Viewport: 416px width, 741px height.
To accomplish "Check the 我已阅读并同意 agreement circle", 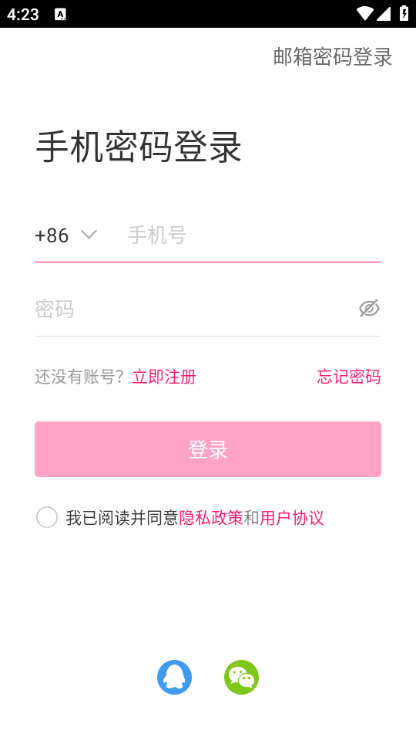I will 47,517.
